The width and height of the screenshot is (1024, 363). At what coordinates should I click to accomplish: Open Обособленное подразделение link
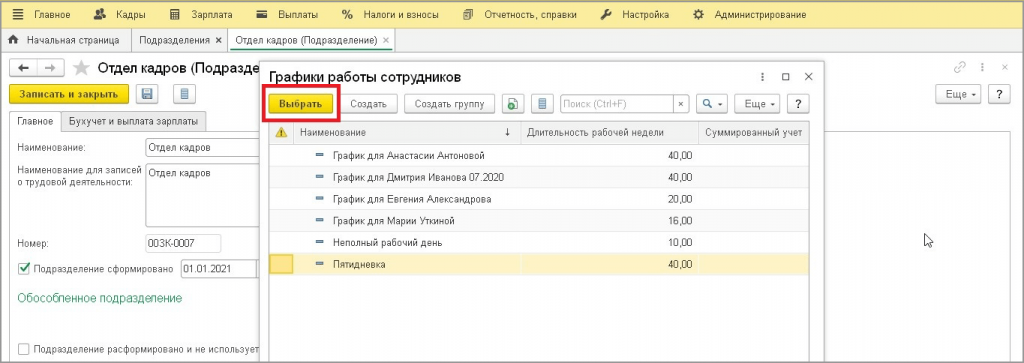[99, 298]
